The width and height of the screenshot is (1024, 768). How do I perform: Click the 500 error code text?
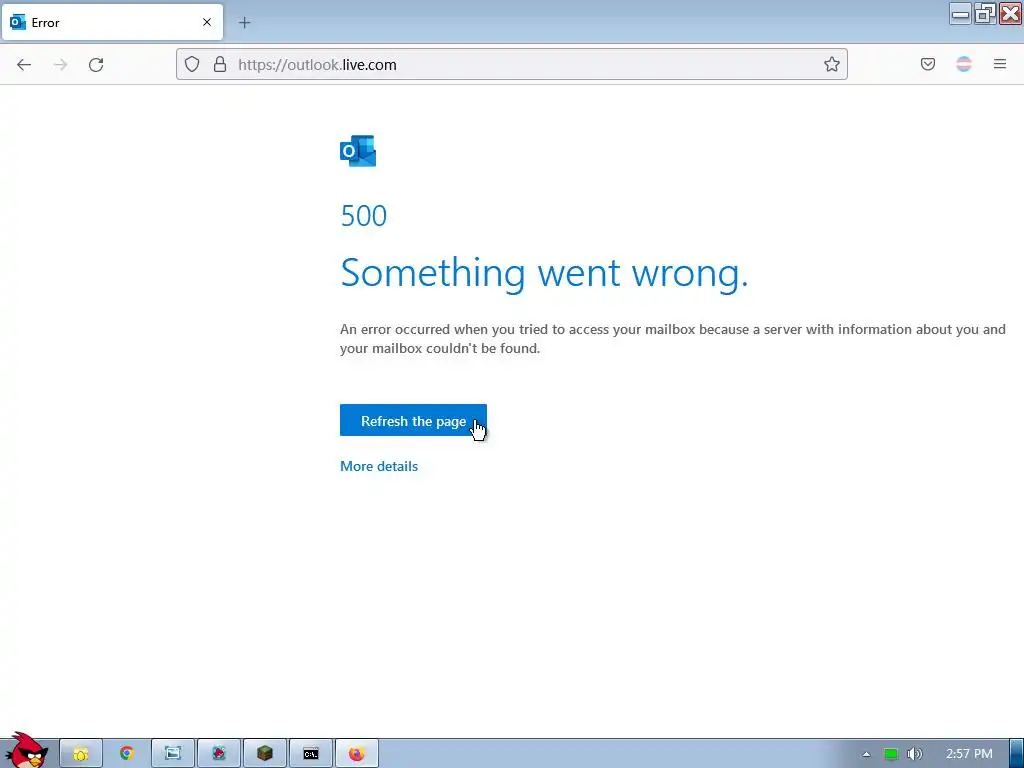tap(364, 216)
